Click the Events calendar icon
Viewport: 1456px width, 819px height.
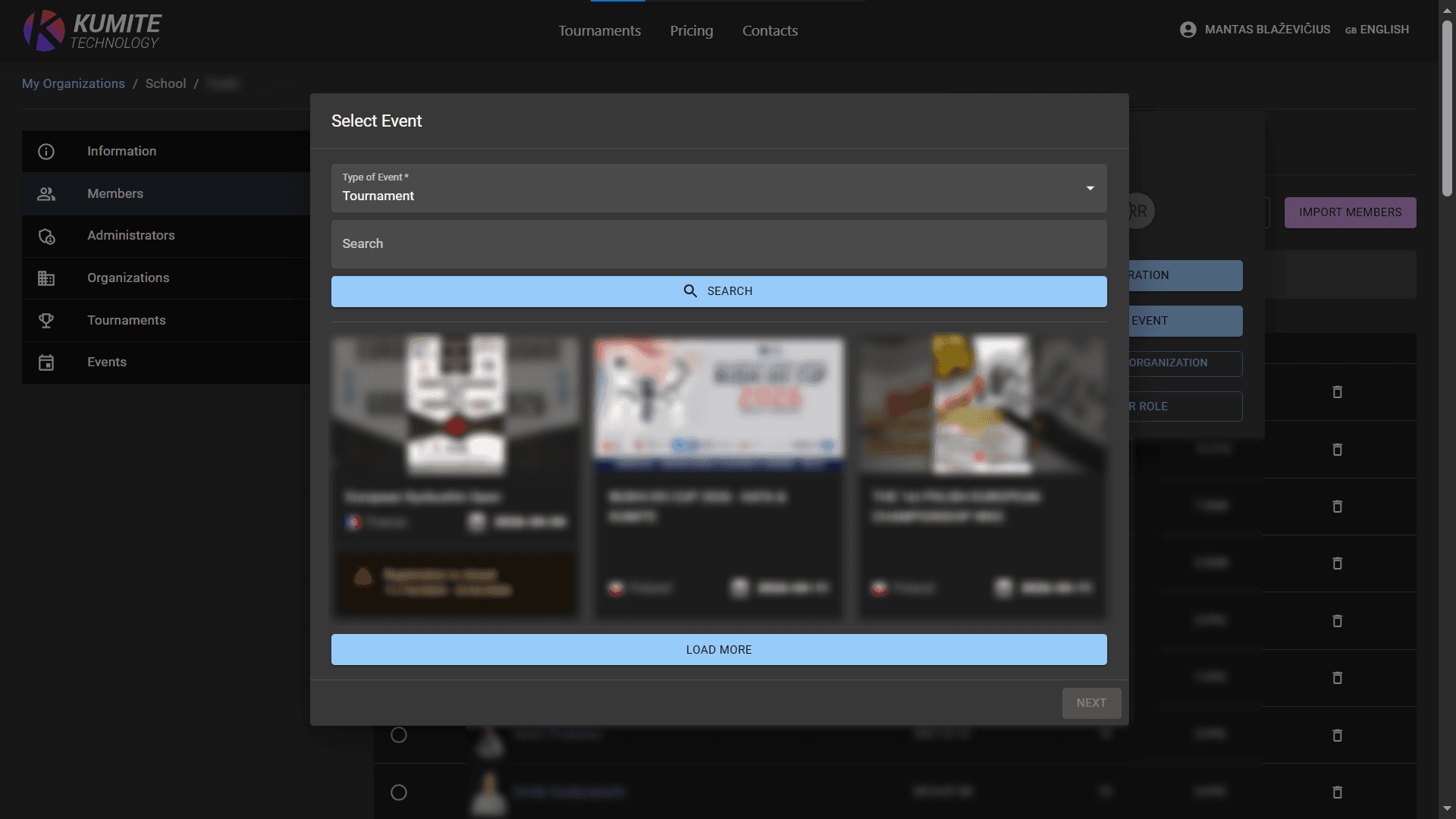pyautogui.click(x=46, y=362)
